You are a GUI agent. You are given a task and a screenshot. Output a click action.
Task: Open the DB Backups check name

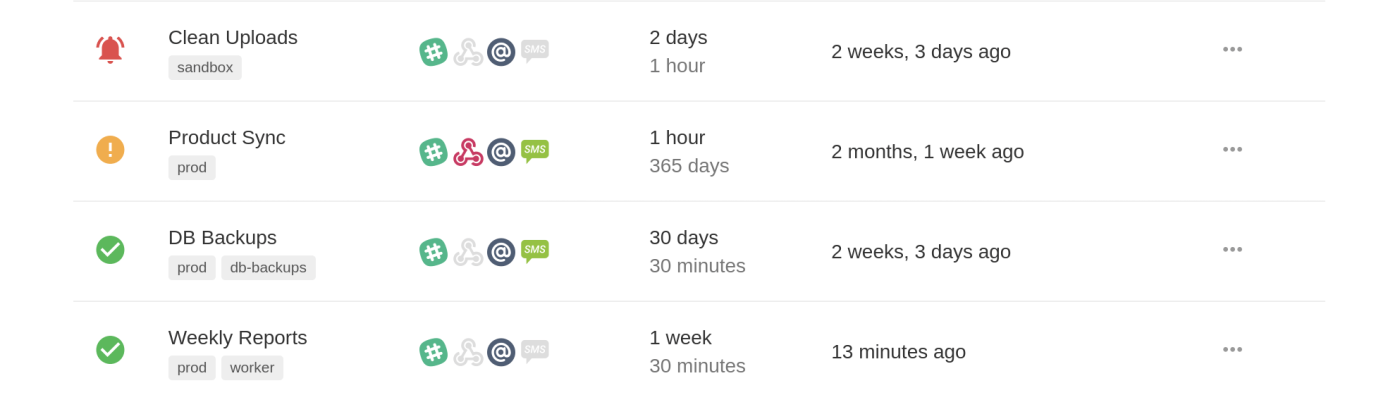222,238
